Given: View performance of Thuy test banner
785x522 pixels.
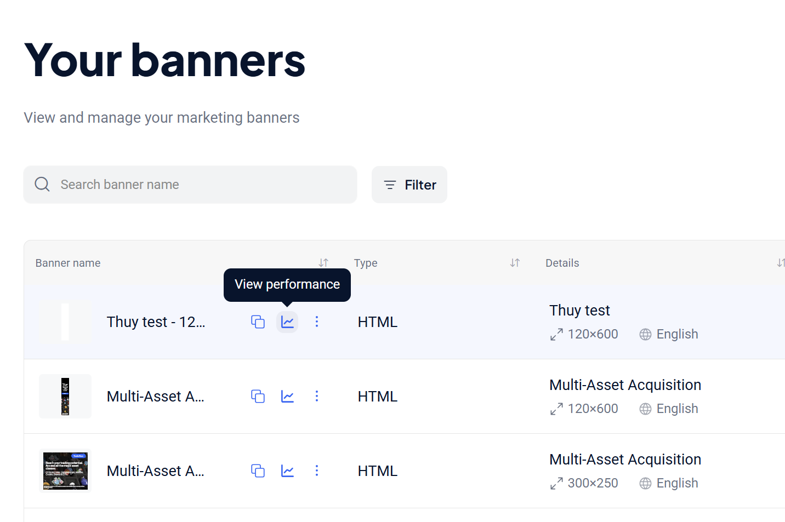Looking at the screenshot, I should [287, 322].
